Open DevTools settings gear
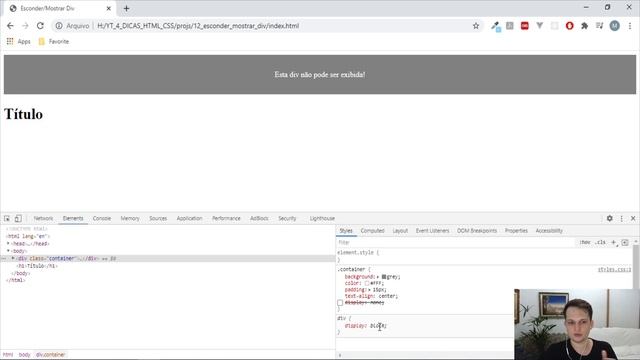640x360 pixels. (609, 218)
